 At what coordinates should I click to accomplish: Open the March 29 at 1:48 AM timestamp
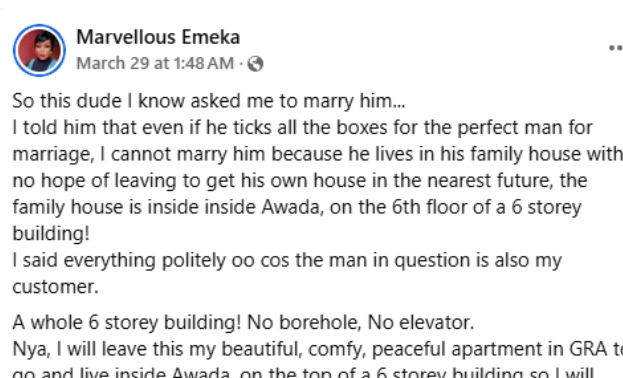(x=155, y=63)
